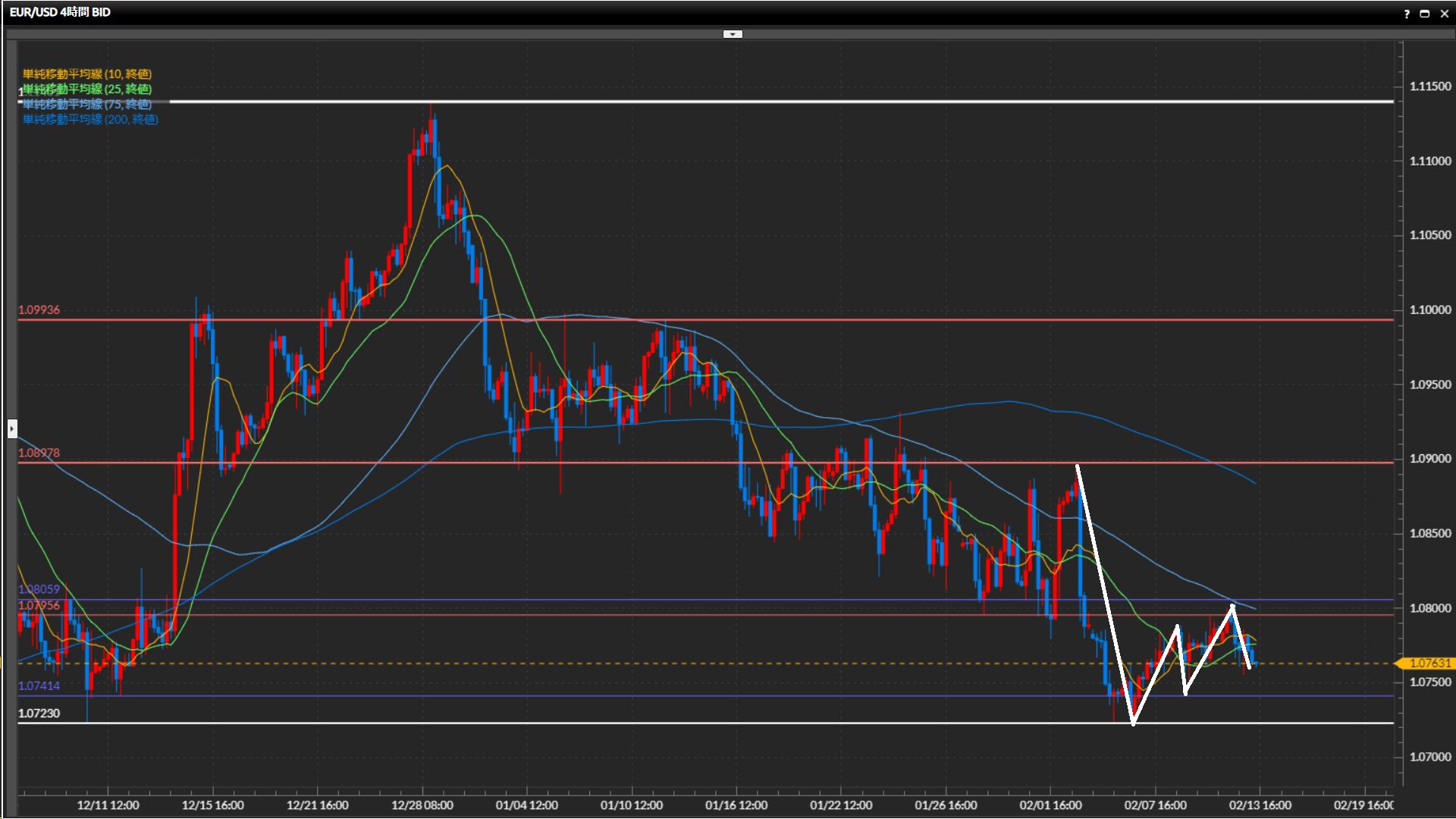Select the red 1.07956 horizontal line label

click(39, 605)
